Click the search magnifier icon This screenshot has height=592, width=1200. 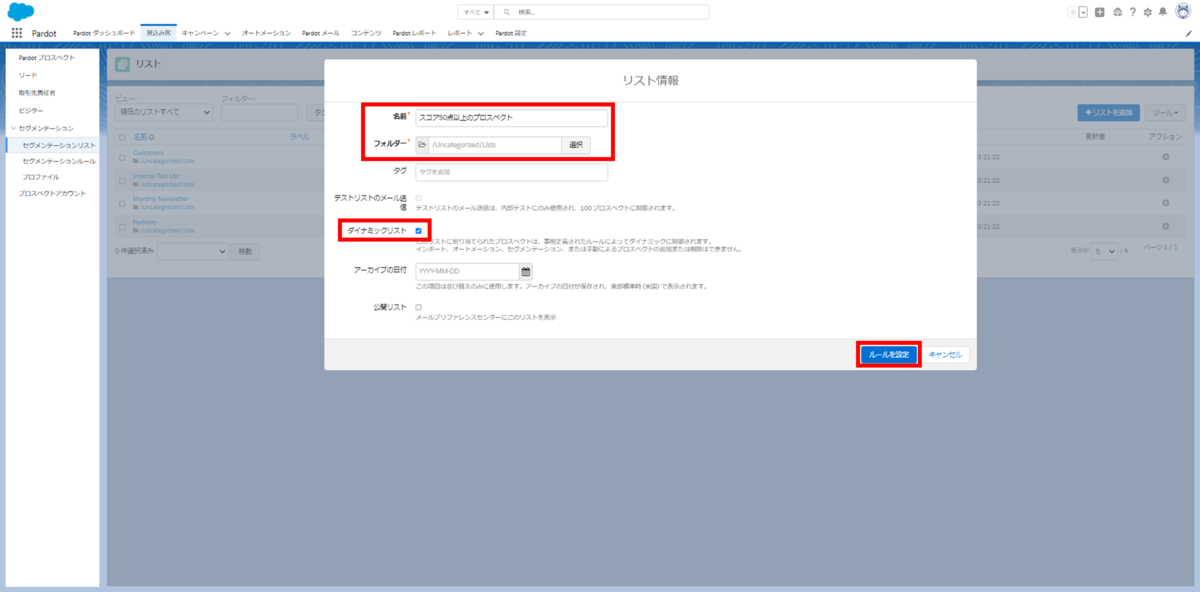tap(508, 12)
